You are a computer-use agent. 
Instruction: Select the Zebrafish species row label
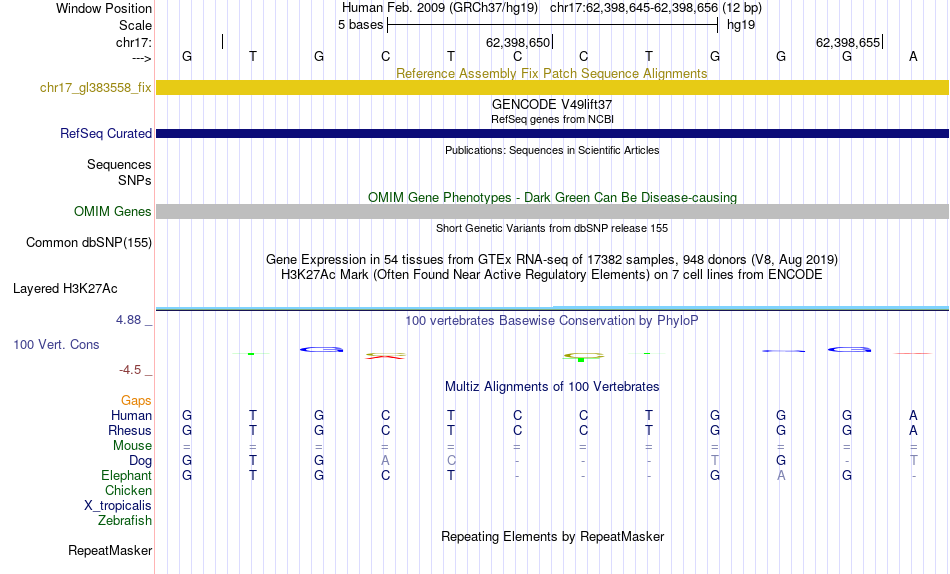pos(125,521)
